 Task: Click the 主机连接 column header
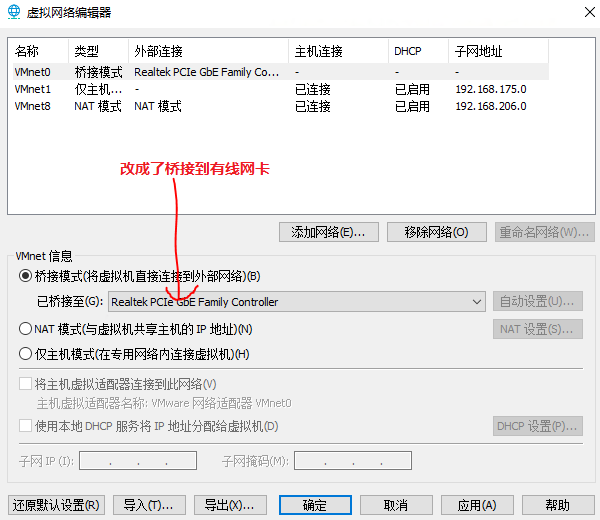tap(338, 51)
